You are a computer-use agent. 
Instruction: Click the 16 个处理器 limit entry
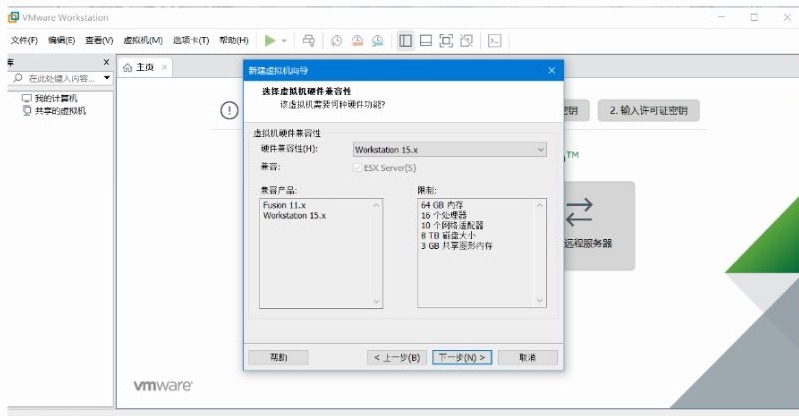[x=443, y=215]
